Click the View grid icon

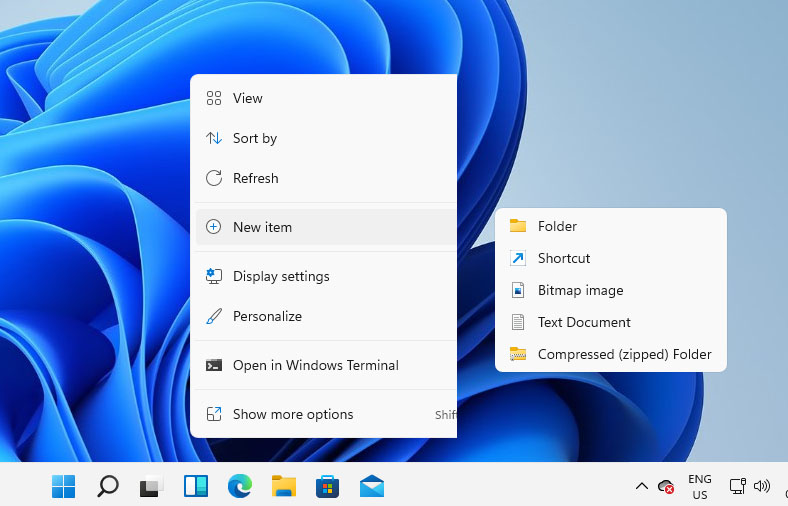214,98
